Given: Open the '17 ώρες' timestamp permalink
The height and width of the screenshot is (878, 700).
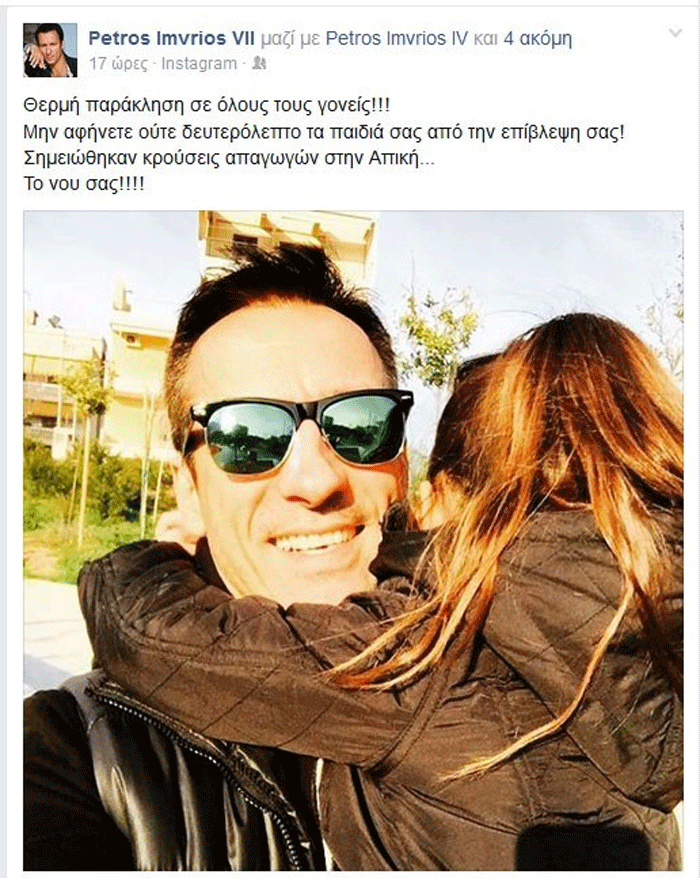Looking at the screenshot, I should [x=119, y=64].
